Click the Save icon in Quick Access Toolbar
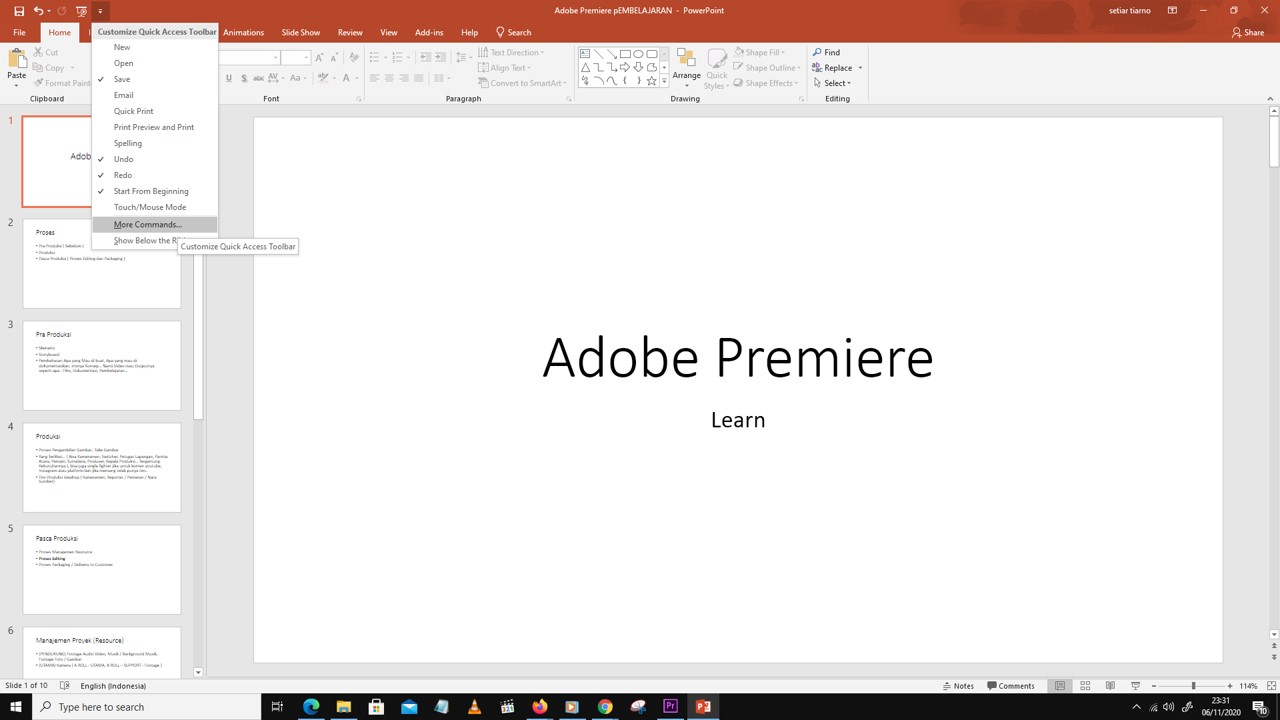This screenshot has width=1280, height=720. pos(18,10)
